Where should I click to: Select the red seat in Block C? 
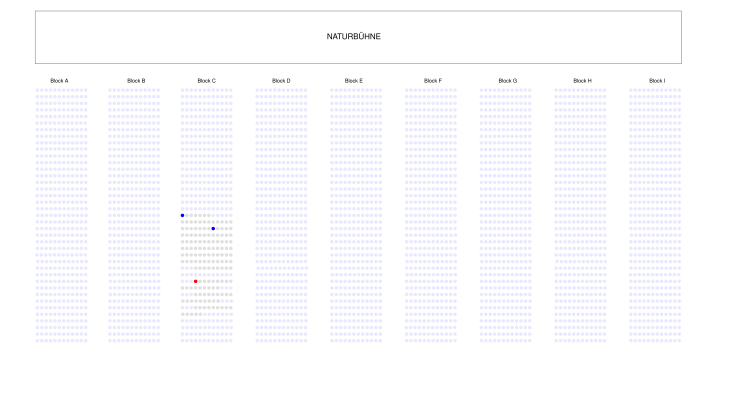click(x=196, y=282)
